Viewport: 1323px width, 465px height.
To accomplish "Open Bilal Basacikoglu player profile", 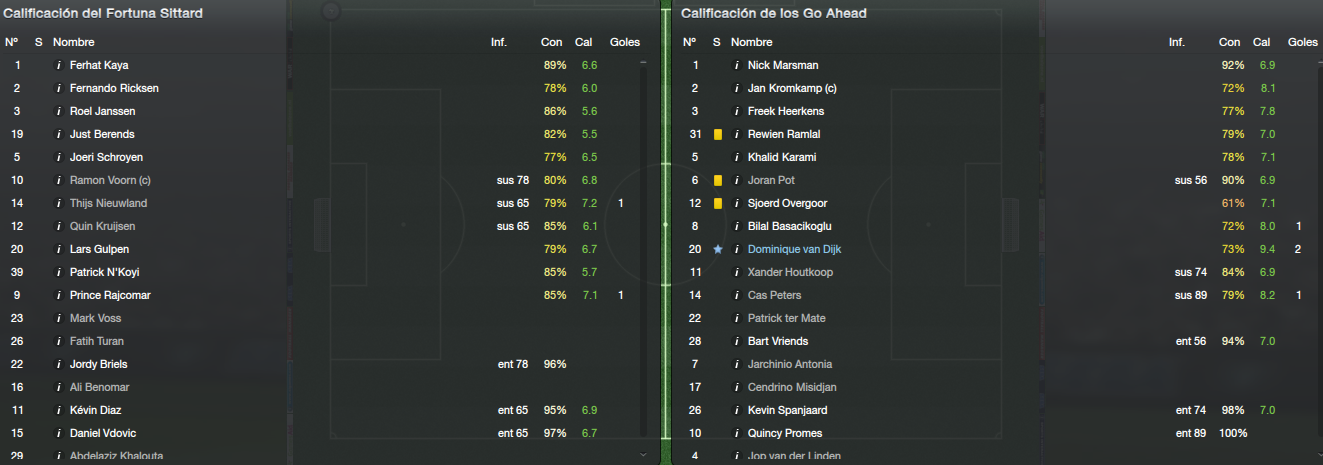I will [789, 226].
